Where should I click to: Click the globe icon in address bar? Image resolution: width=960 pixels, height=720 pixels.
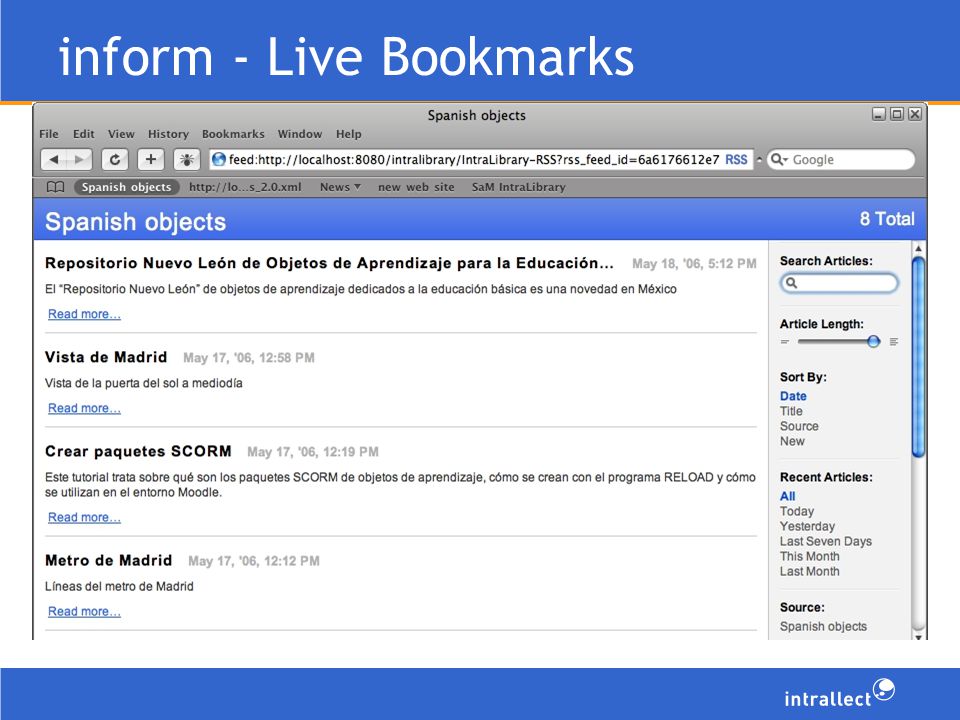219,160
